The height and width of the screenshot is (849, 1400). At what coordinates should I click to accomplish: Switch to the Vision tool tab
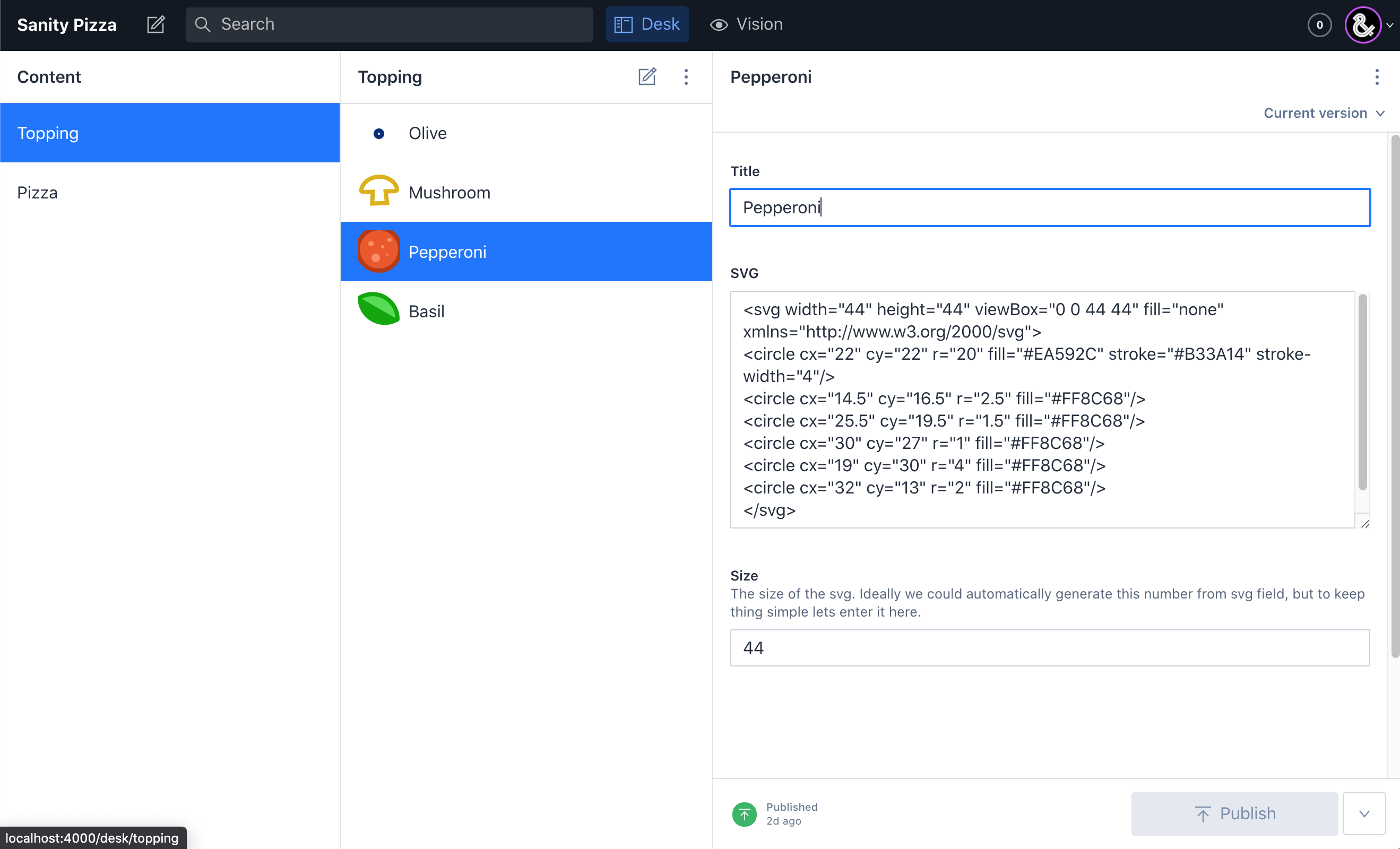pos(746,24)
